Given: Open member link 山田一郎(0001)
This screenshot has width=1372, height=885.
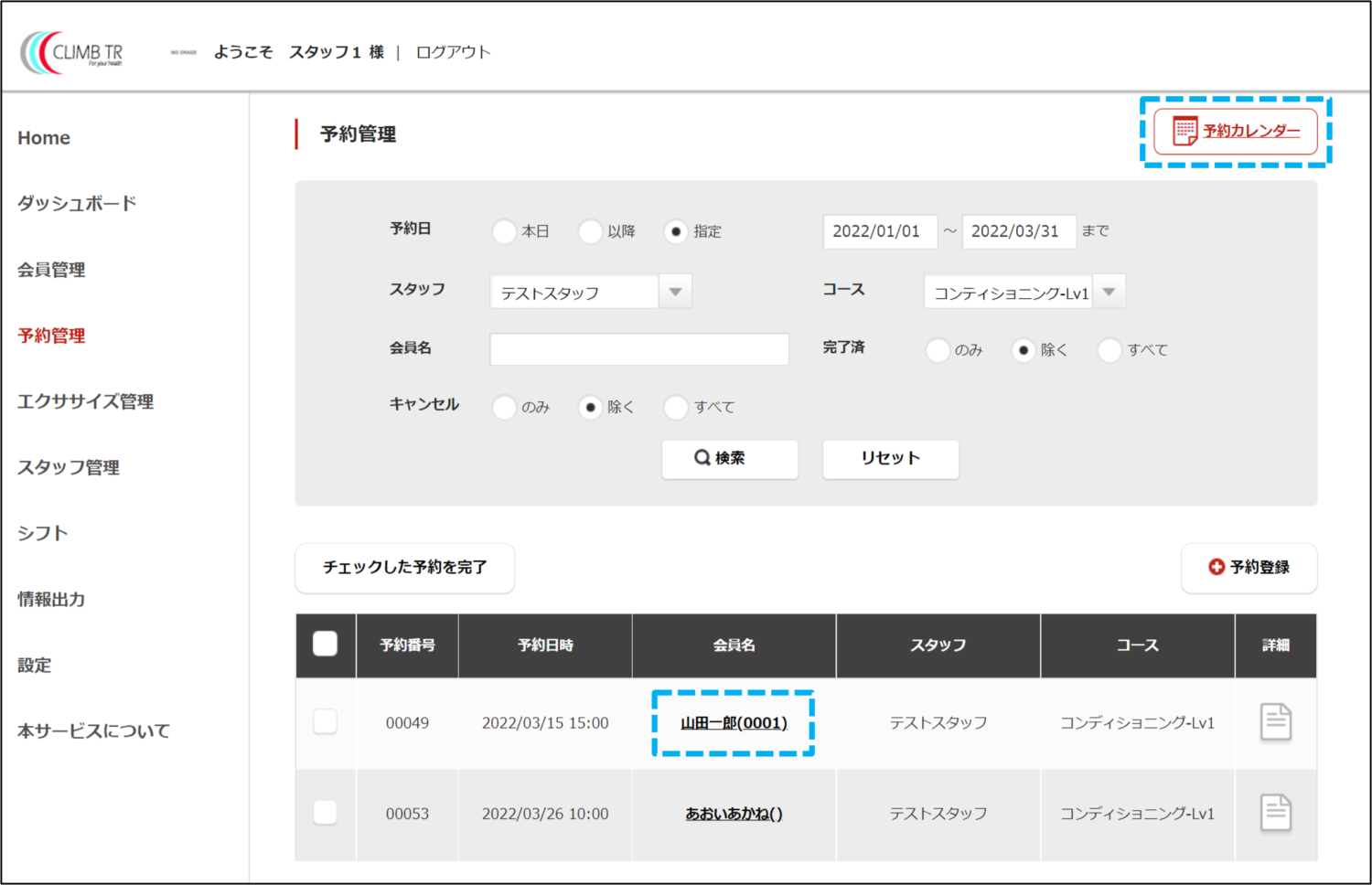Looking at the screenshot, I should 734,723.
